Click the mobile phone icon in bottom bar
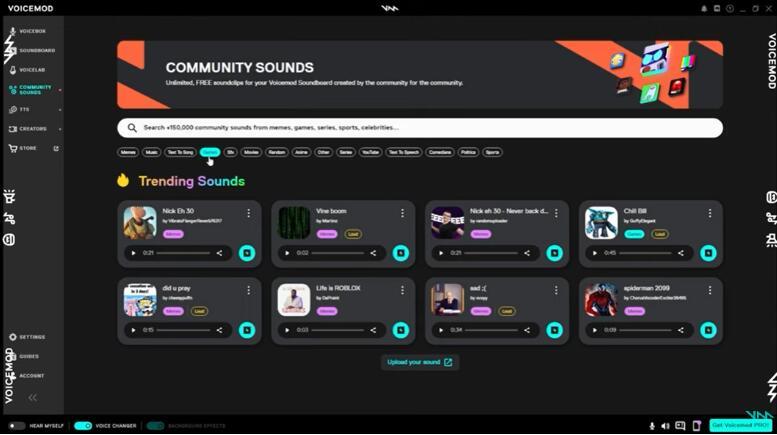777x435 pixels. (x=696, y=426)
